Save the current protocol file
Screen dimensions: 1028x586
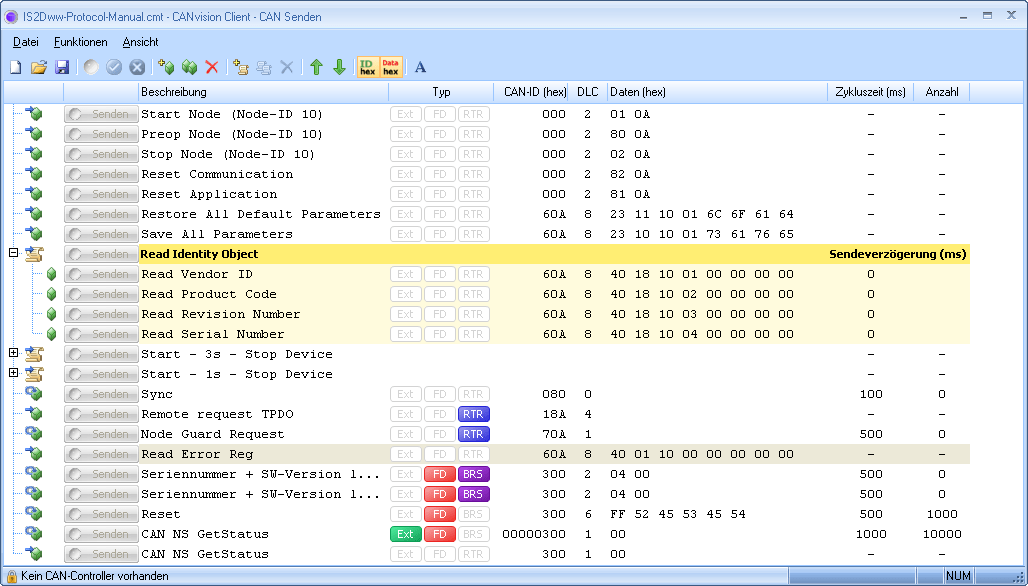coord(61,67)
